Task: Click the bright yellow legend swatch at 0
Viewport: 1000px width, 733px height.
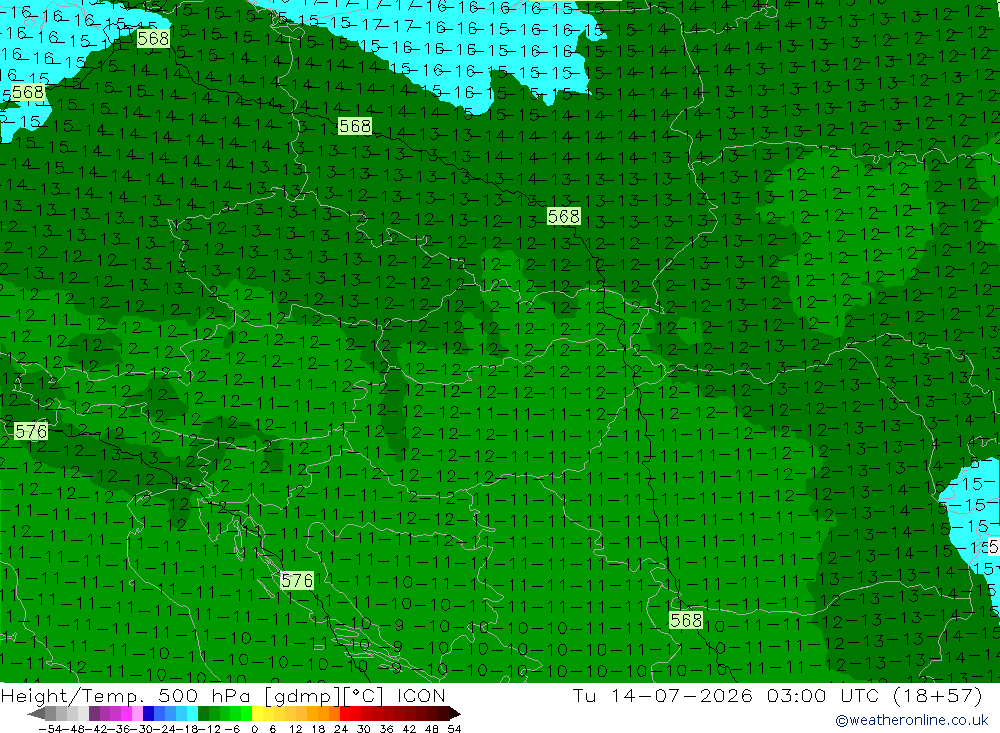Action: tap(258, 714)
